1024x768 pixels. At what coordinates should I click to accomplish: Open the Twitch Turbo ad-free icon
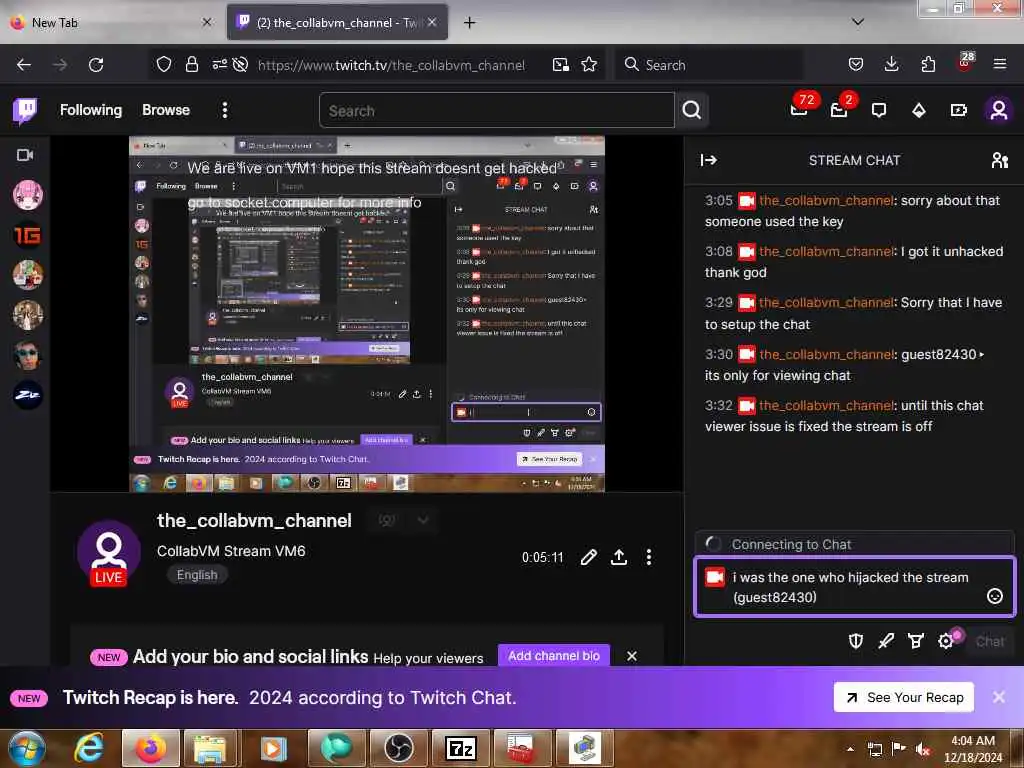(959, 110)
